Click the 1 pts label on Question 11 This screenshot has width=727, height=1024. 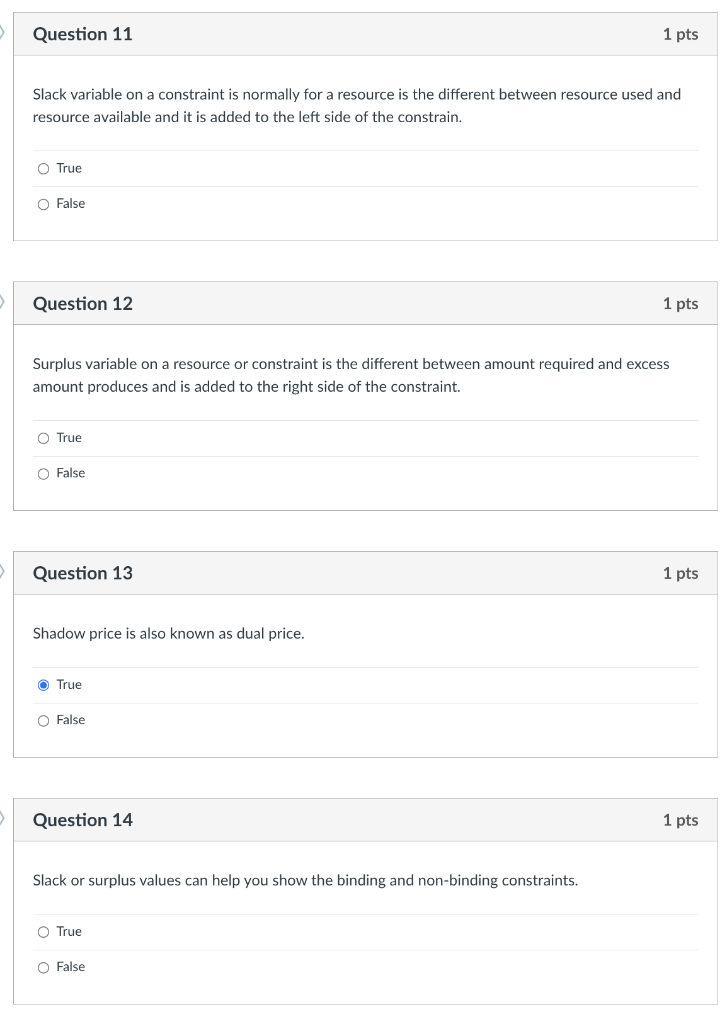pyautogui.click(x=681, y=33)
